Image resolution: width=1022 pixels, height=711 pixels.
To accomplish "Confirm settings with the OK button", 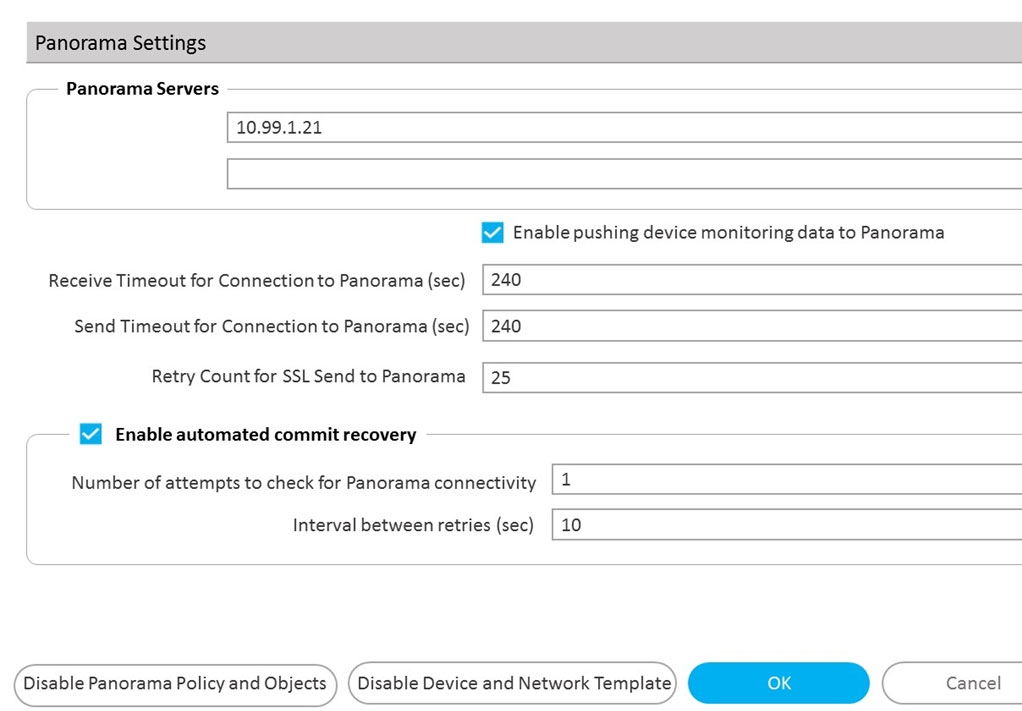I will [x=779, y=683].
